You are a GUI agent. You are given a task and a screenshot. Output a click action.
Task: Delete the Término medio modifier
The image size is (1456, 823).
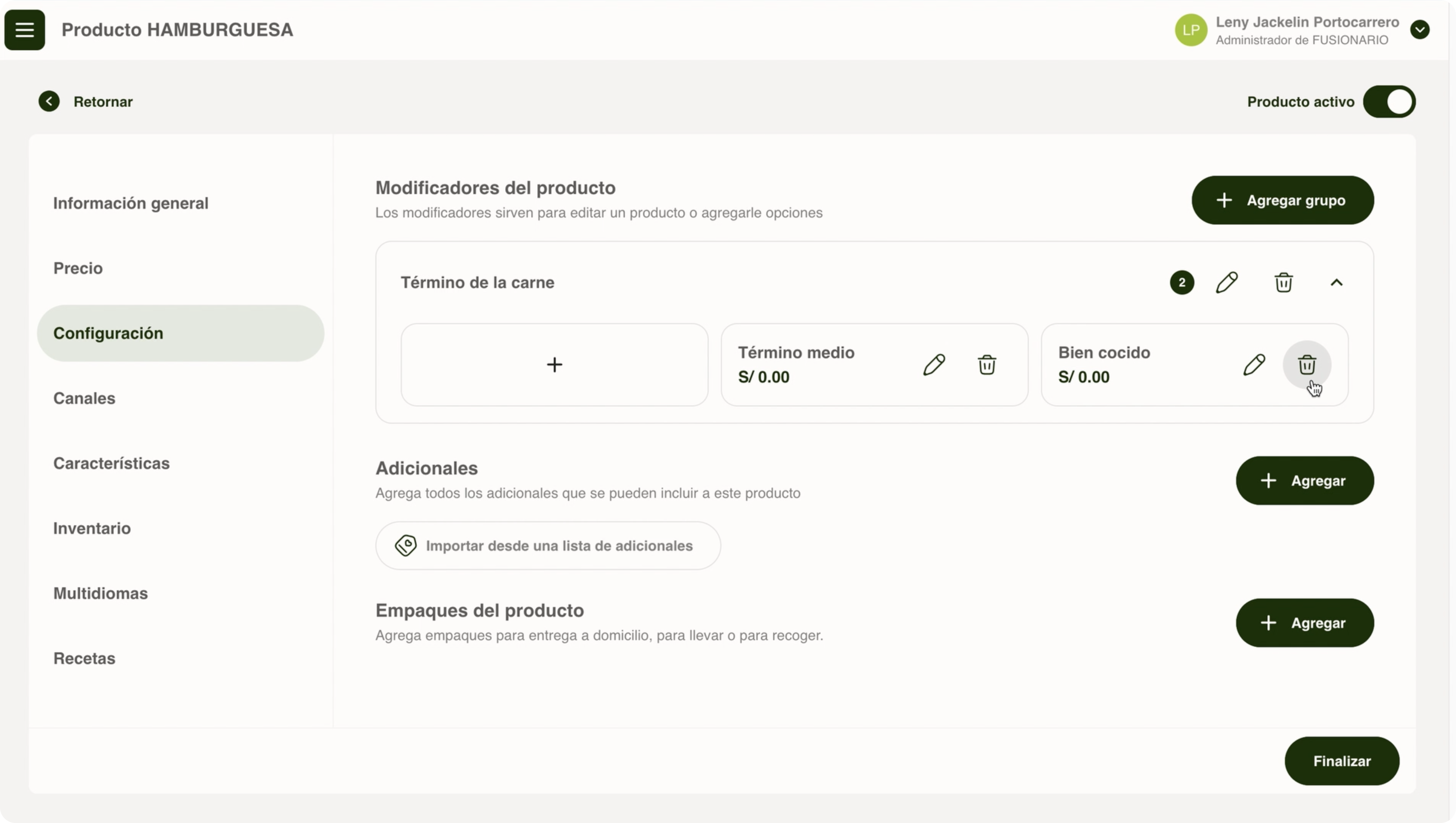(x=987, y=365)
